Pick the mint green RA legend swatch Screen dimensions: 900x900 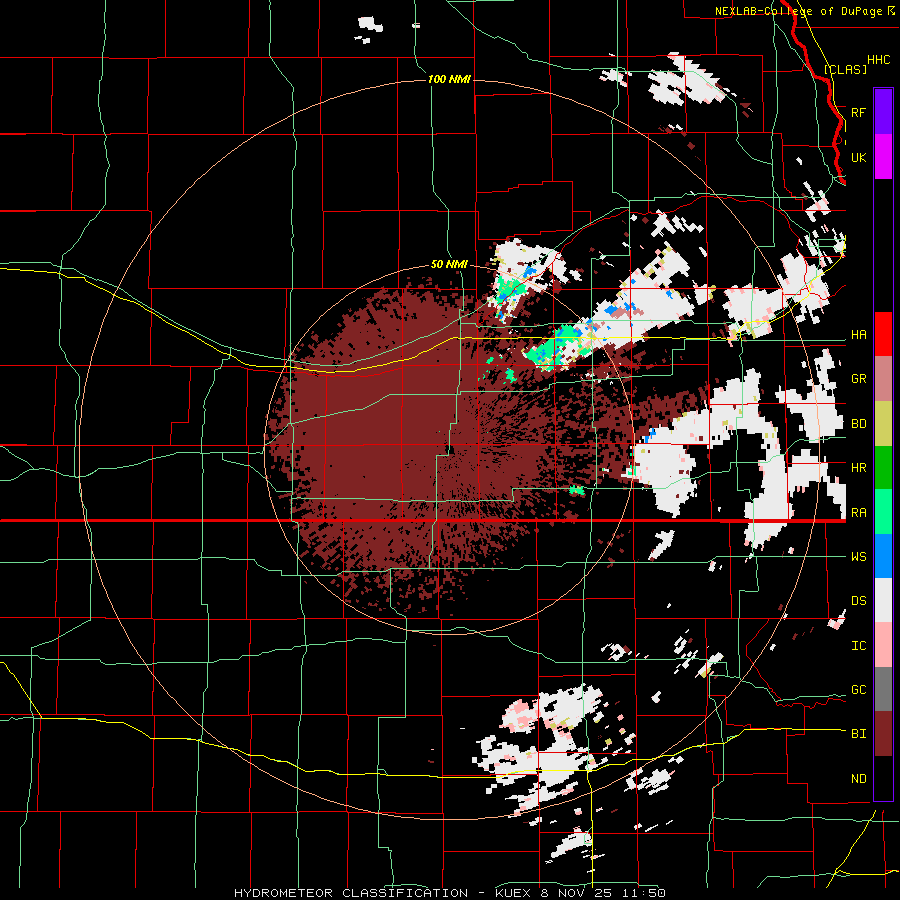point(883,512)
